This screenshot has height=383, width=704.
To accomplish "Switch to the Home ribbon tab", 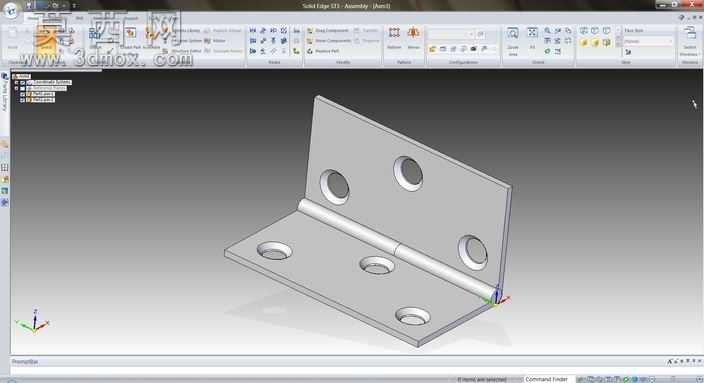I will pos(33,18).
